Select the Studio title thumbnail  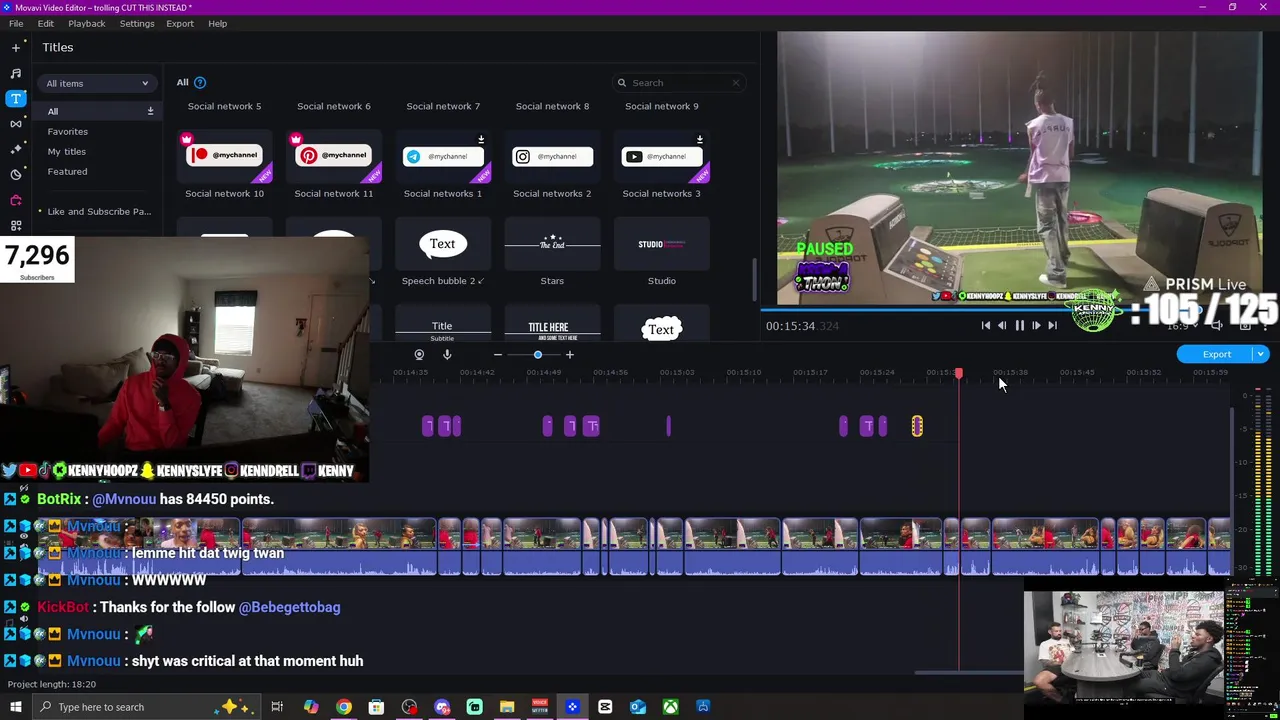coord(662,244)
